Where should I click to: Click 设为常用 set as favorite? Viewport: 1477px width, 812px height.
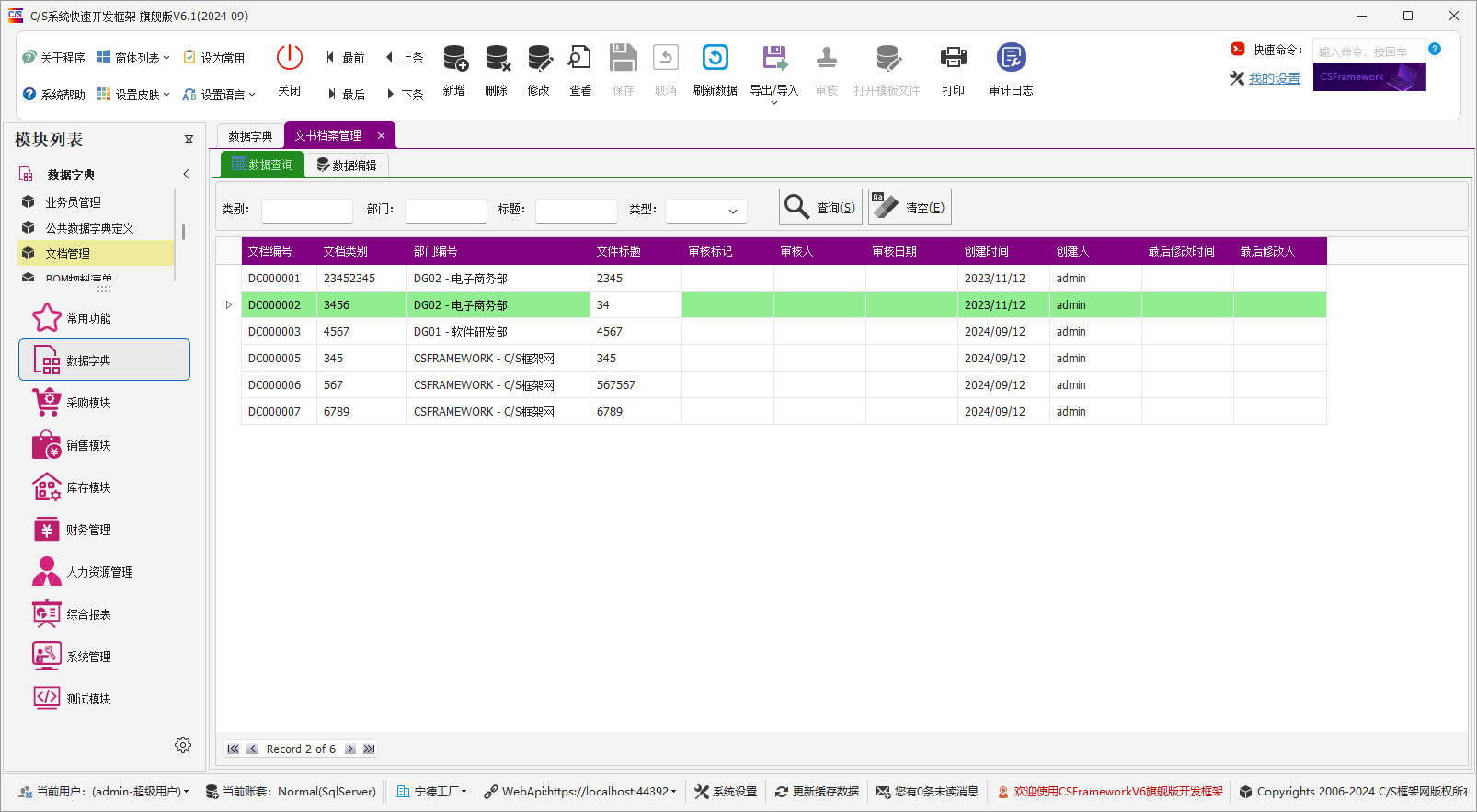214,58
